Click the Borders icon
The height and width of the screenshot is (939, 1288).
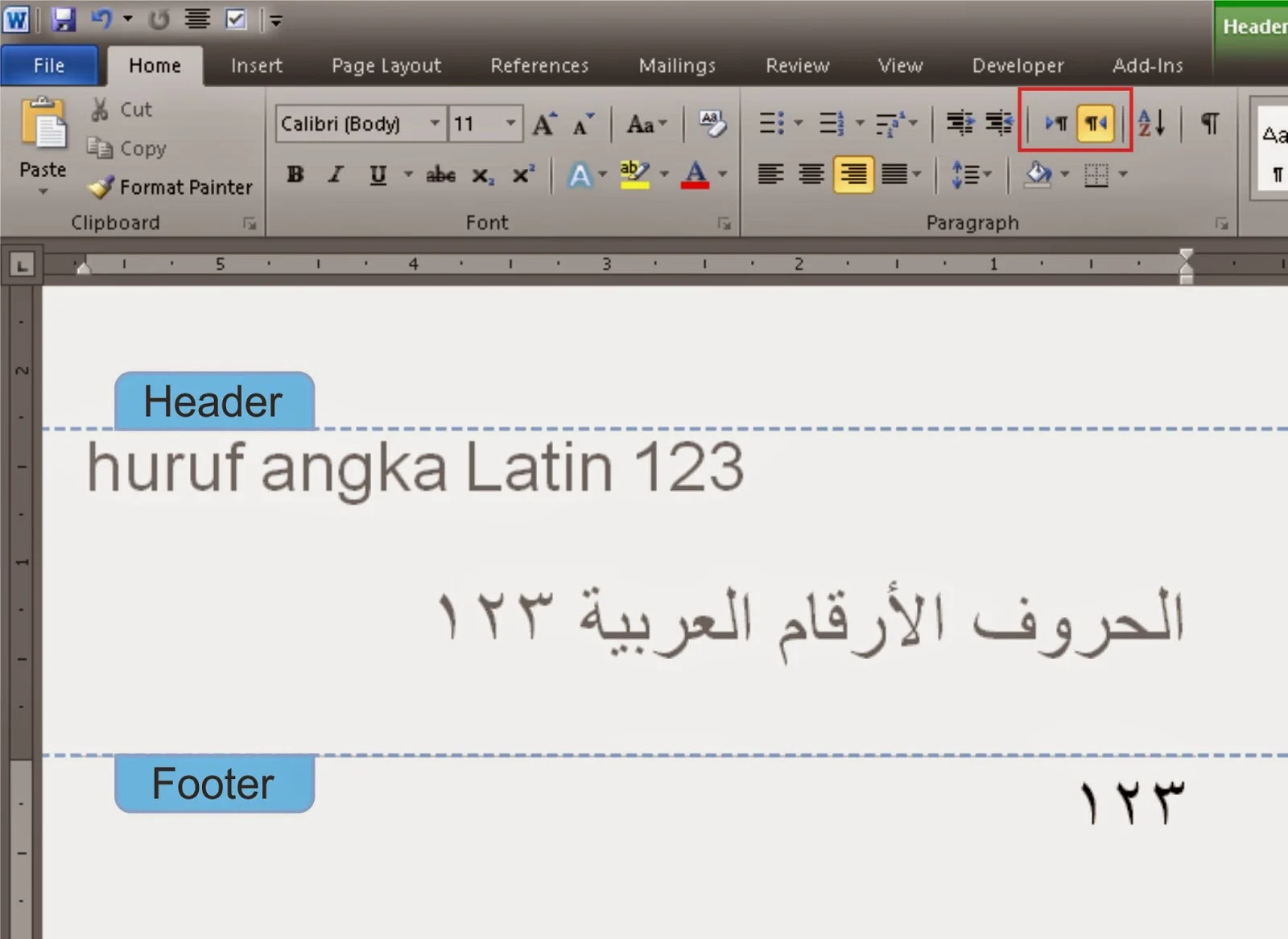pyautogui.click(x=1096, y=174)
